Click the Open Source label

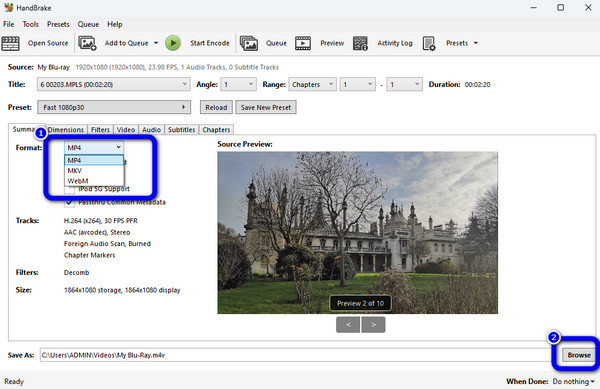[x=48, y=43]
